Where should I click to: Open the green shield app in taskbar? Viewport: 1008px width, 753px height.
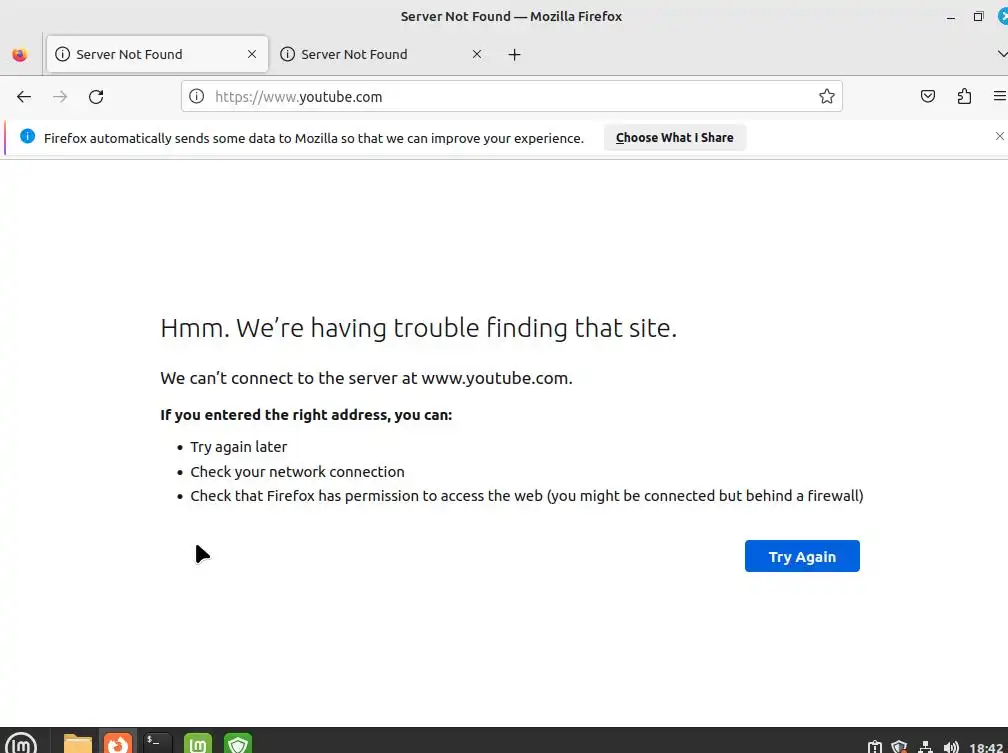click(x=238, y=744)
